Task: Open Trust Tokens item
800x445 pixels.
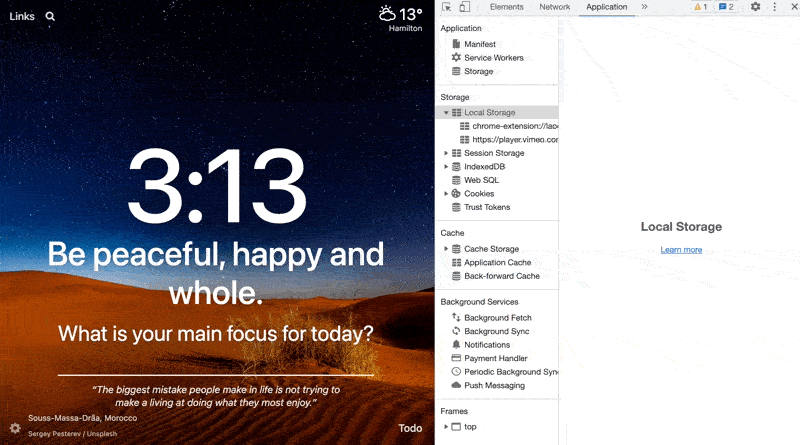Action: click(487, 207)
